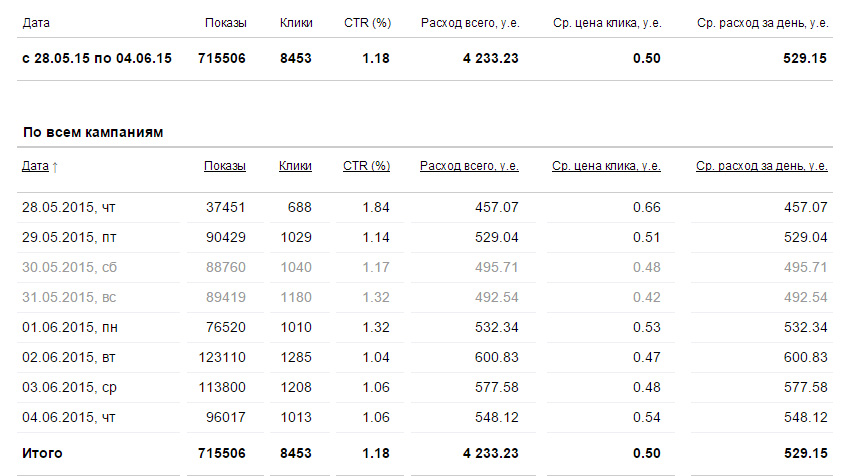Select the date cell 31.05.2015, вс
The width and height of the screenshot is (843, 476).
tap(69, 297)
